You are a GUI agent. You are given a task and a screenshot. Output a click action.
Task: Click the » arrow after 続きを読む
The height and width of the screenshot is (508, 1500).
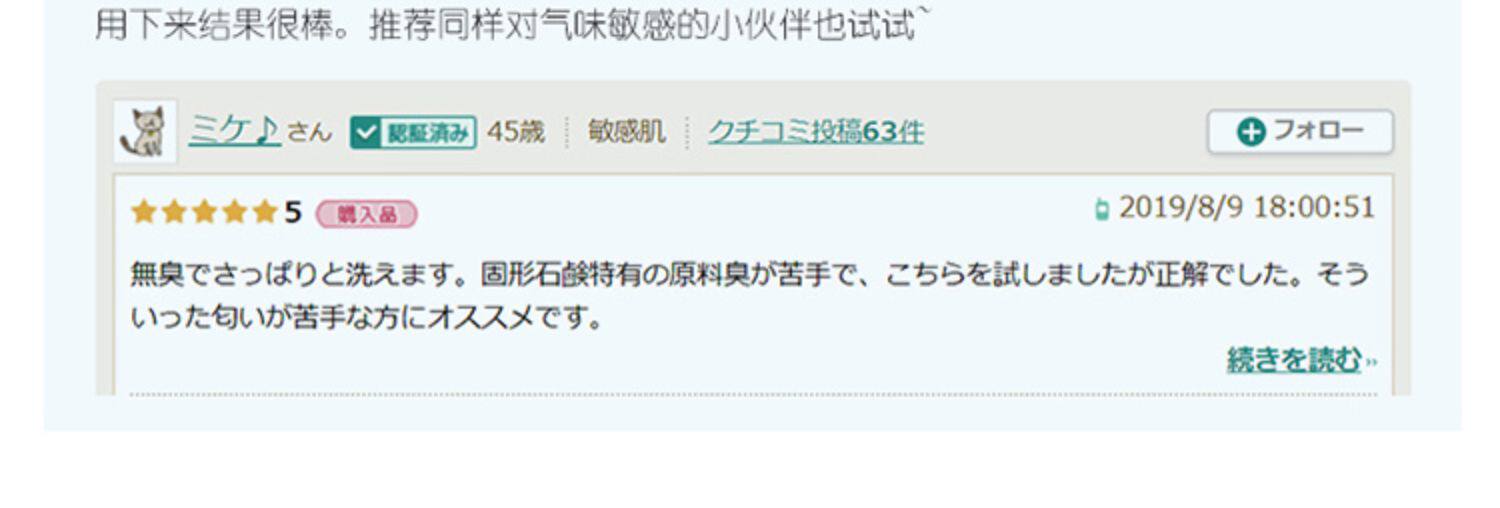pyautogui.click(x=1371, y=362)
